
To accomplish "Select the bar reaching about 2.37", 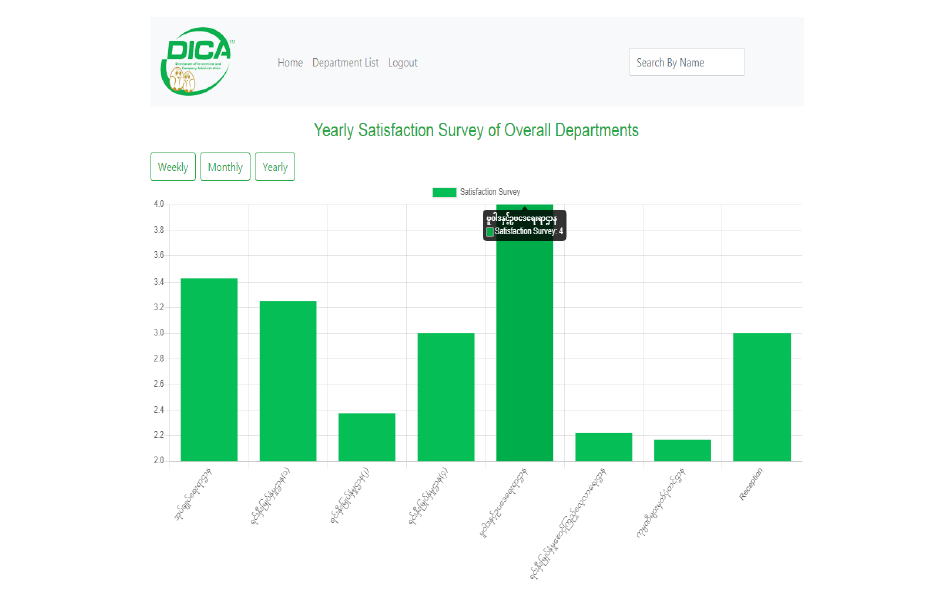I will pyautogui.click(x=367, y=437).
